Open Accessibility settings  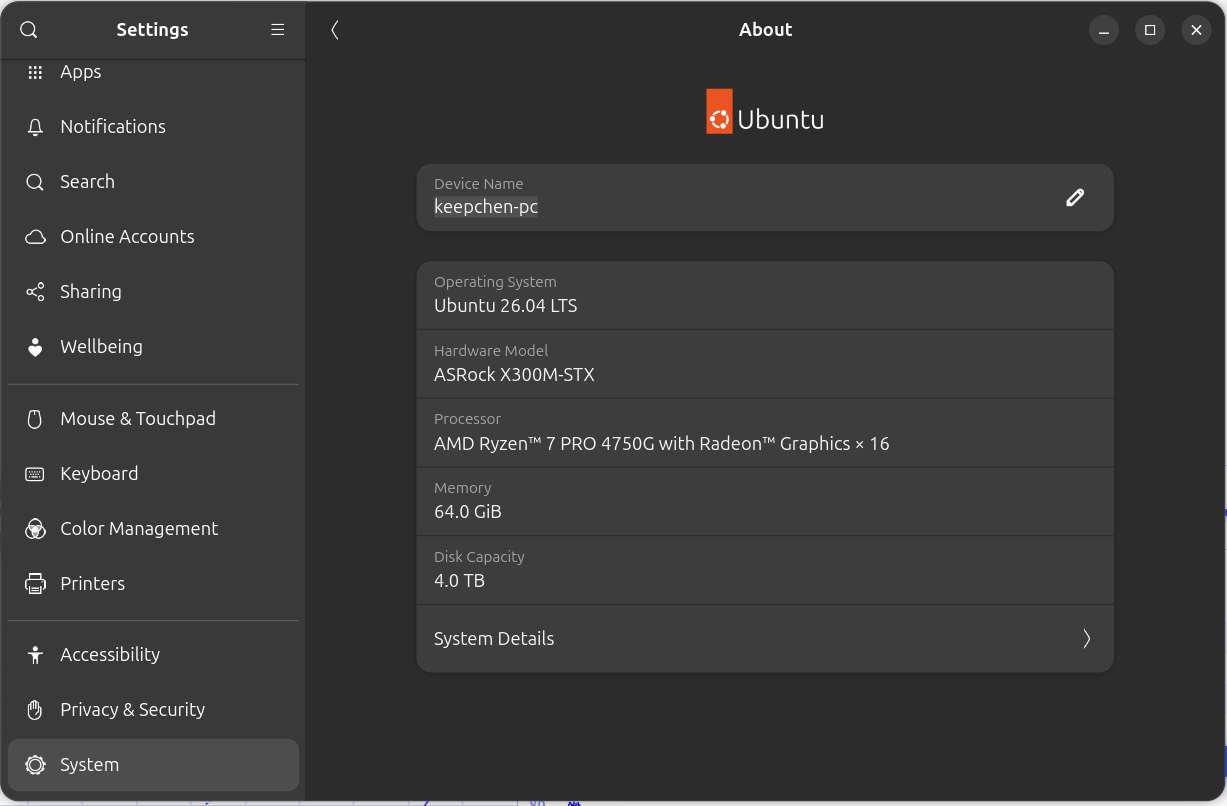[153, 655]
